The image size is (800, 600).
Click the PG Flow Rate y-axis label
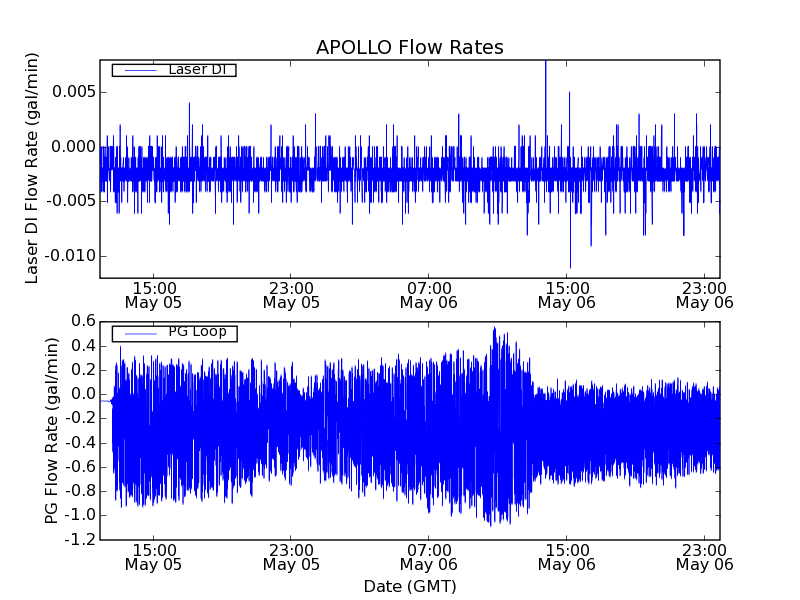(x=52, y=430)
